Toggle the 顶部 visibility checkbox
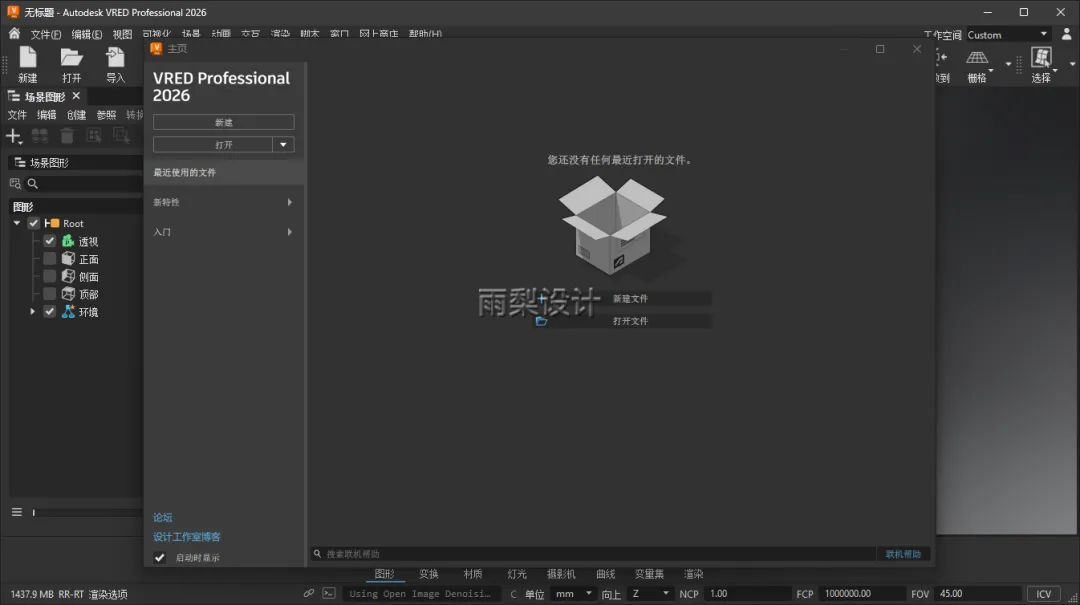The image size is (1080, 605). (x=50, y=294)
